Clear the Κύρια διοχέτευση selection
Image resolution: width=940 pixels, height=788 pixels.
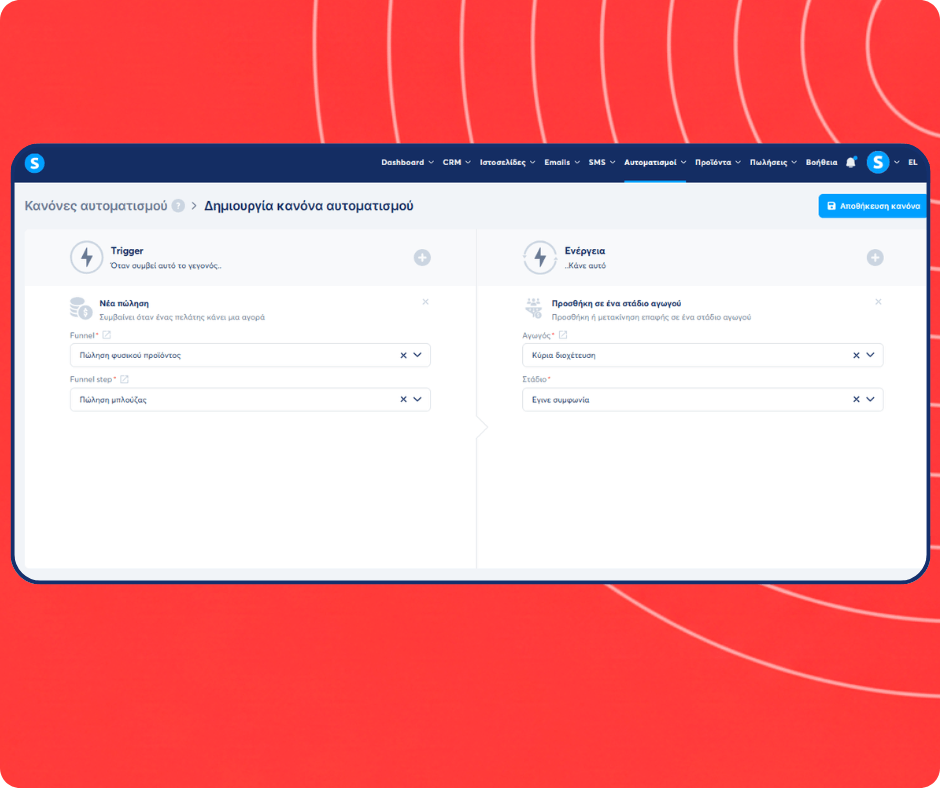click(856, 355)
